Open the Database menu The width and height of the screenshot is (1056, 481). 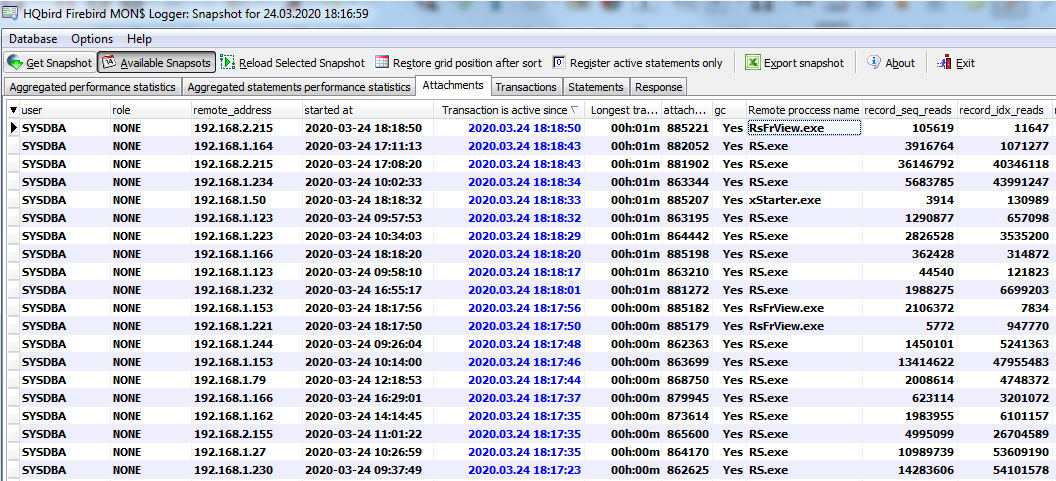pos(33,39)
